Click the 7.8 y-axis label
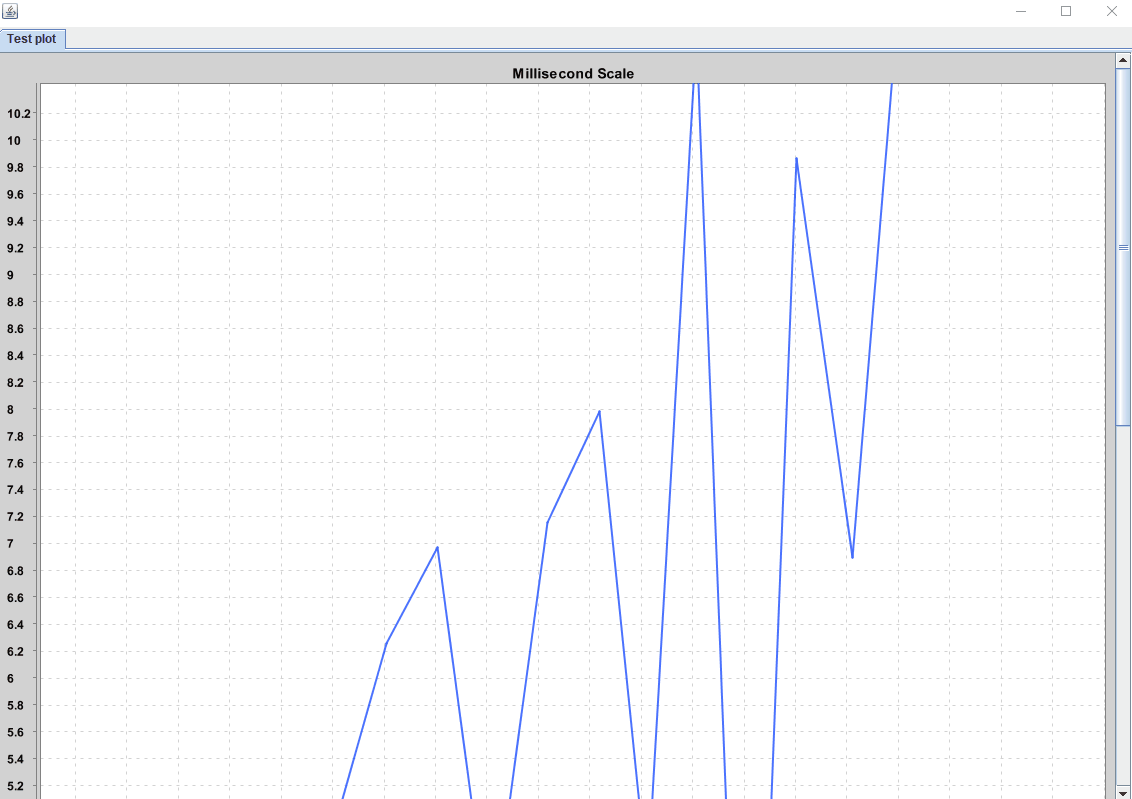This screenshot has width=1132, height=799. point(15,436)
